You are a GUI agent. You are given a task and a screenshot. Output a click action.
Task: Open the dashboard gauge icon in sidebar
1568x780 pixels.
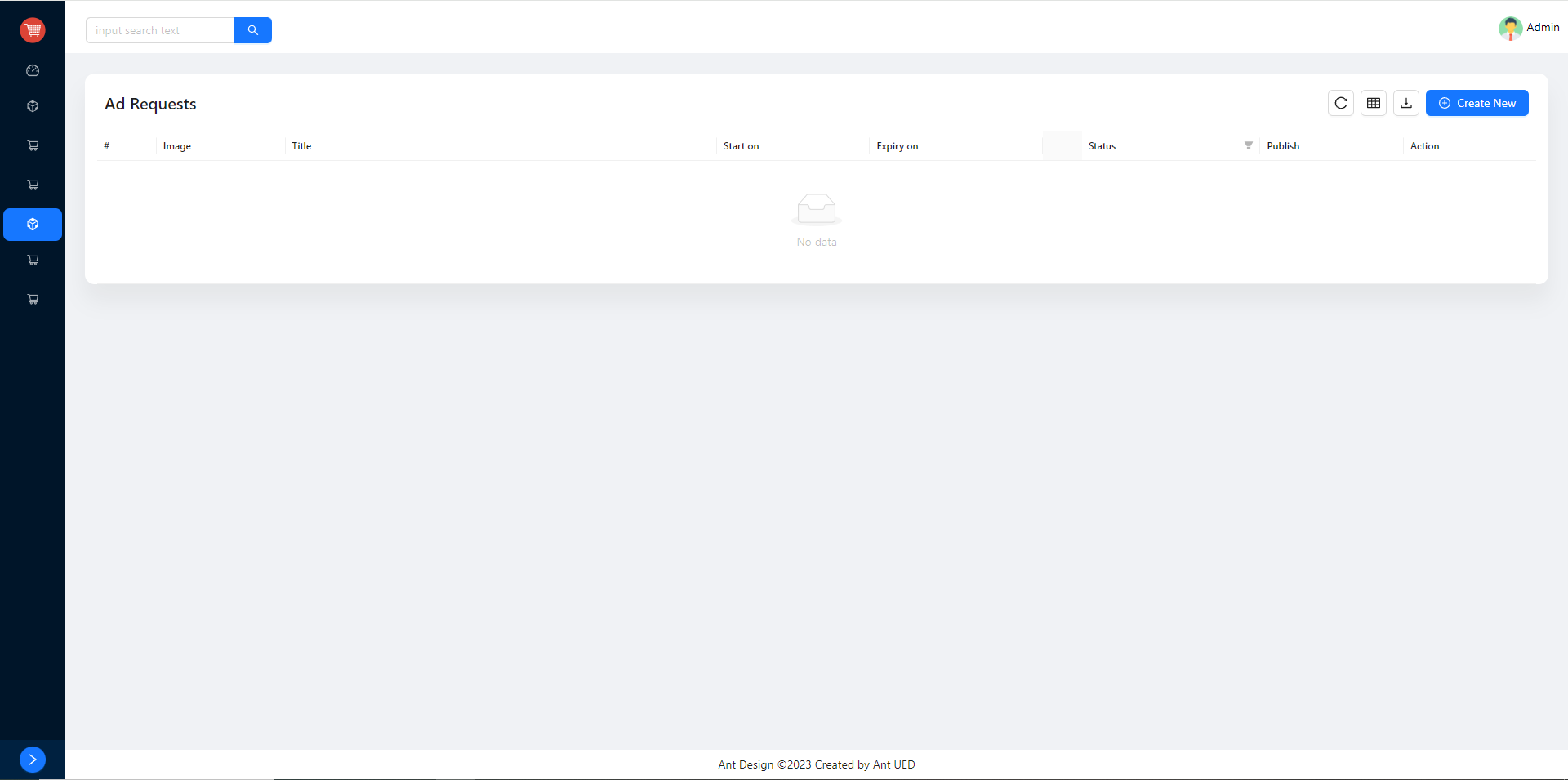(33, 70)
